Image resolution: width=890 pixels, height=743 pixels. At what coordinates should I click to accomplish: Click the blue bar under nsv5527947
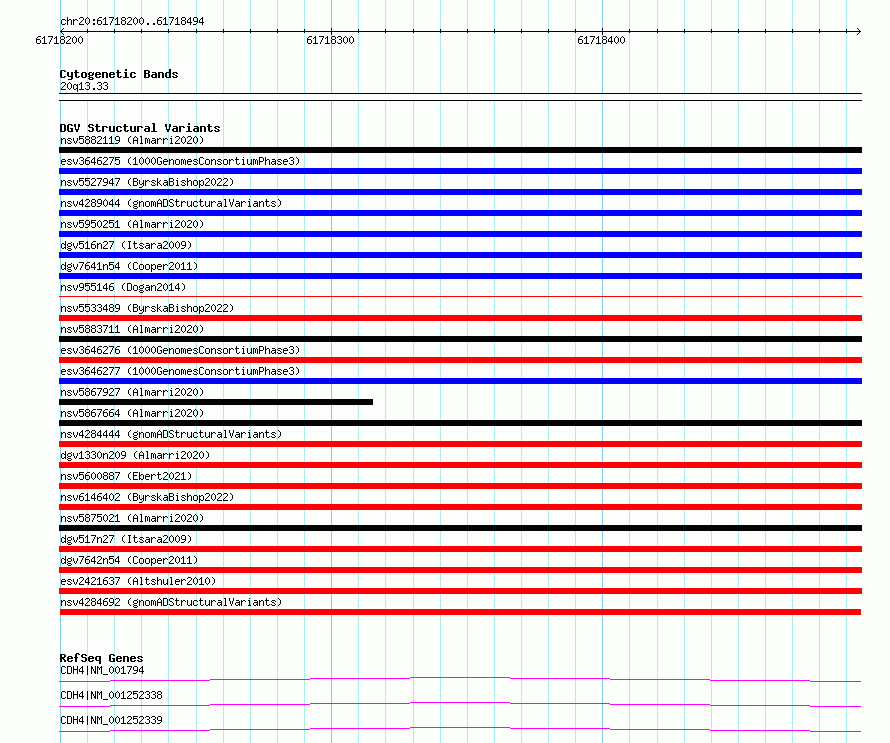[460, 192]
